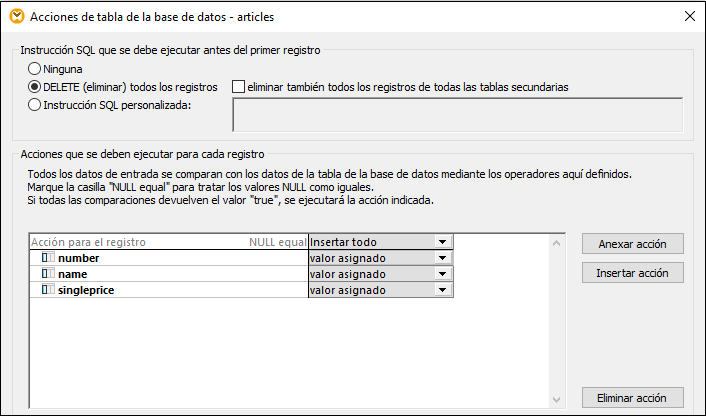Screen dimensions: 706x416
Task: Click the Anexar acción button
Action: pos(632,244)
